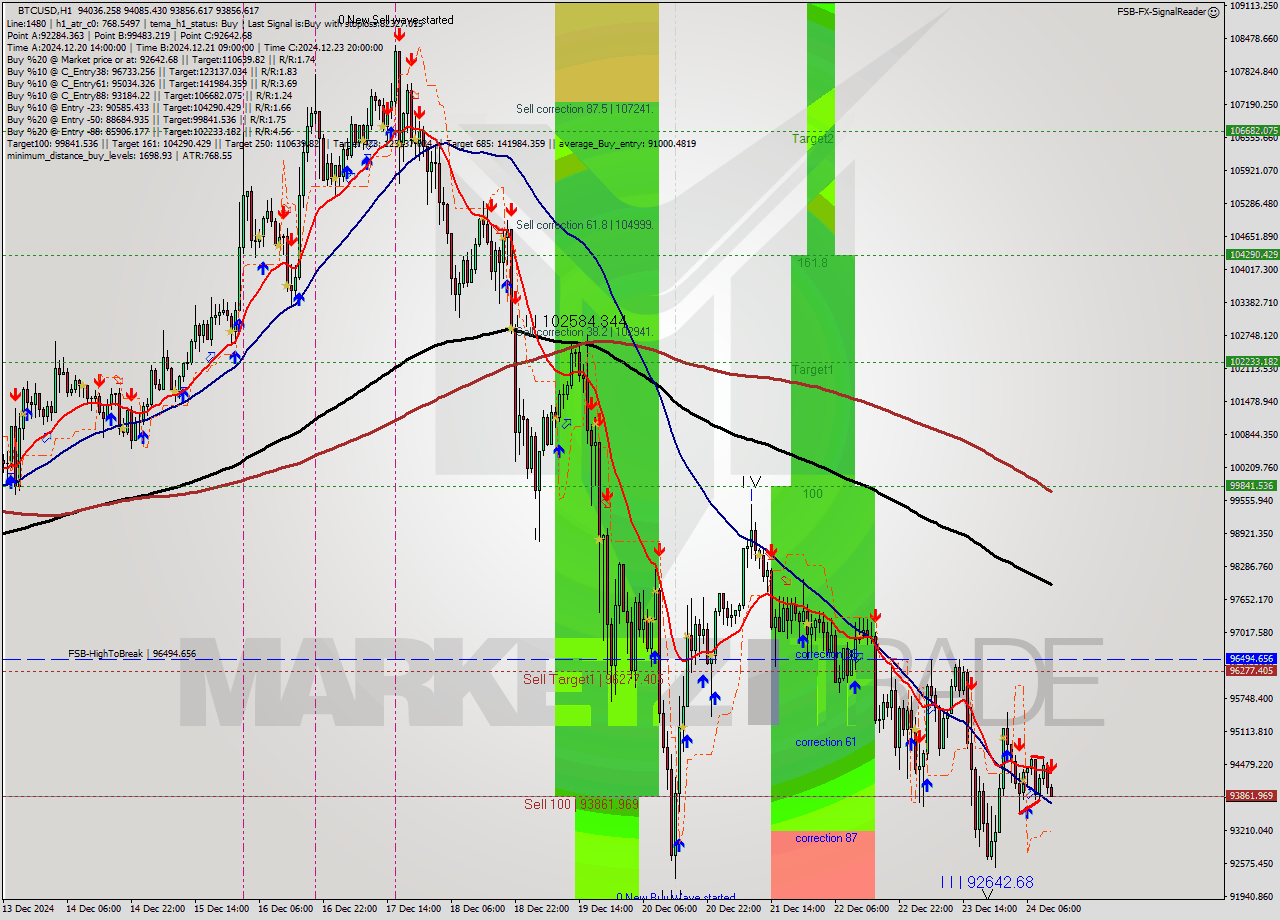Click the correction 87 label
Viewport: 1280px width, 920px height.
825,838
